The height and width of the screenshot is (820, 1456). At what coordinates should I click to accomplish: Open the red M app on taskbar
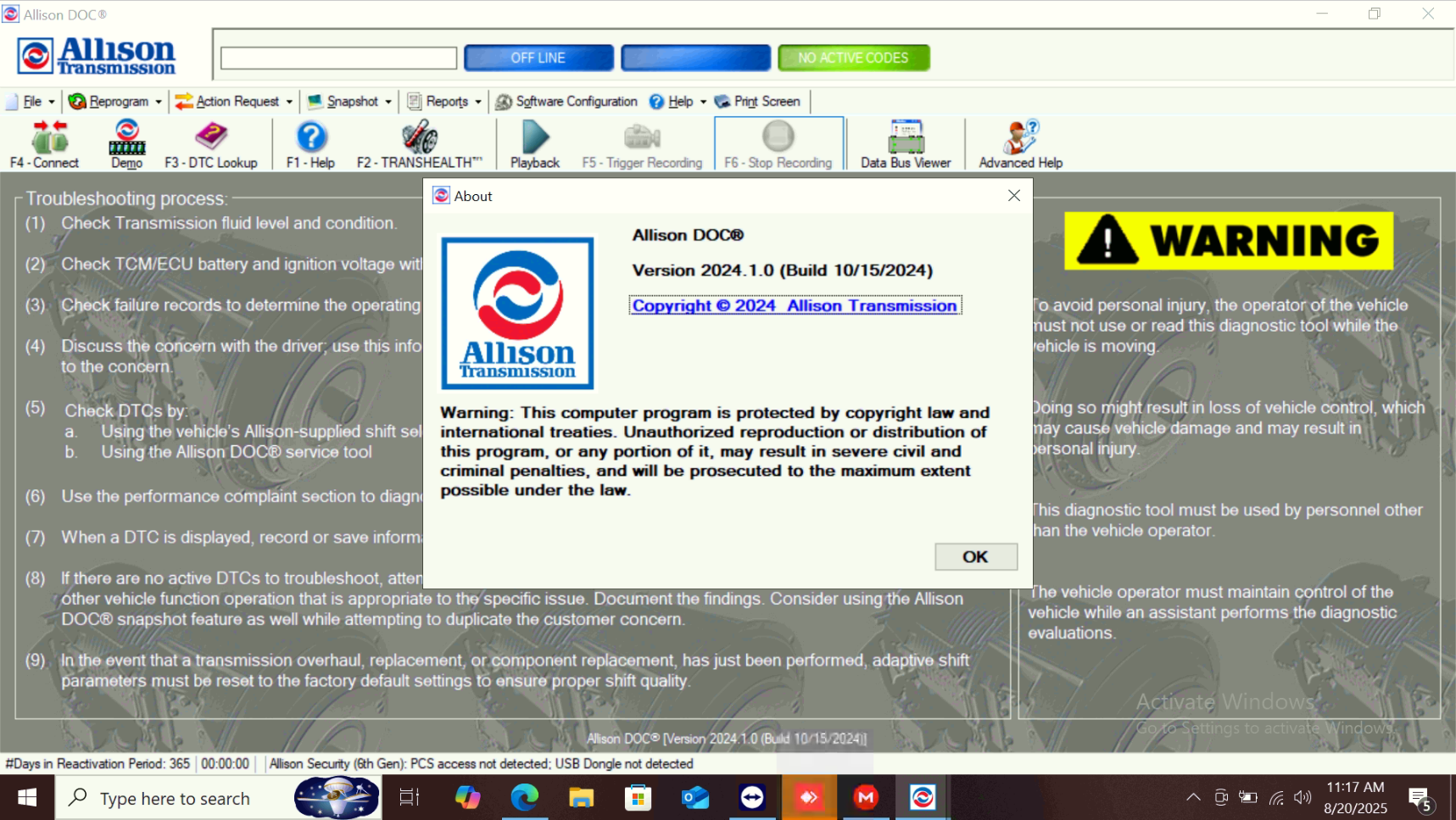pyautogui.click(x=866, y=797)
